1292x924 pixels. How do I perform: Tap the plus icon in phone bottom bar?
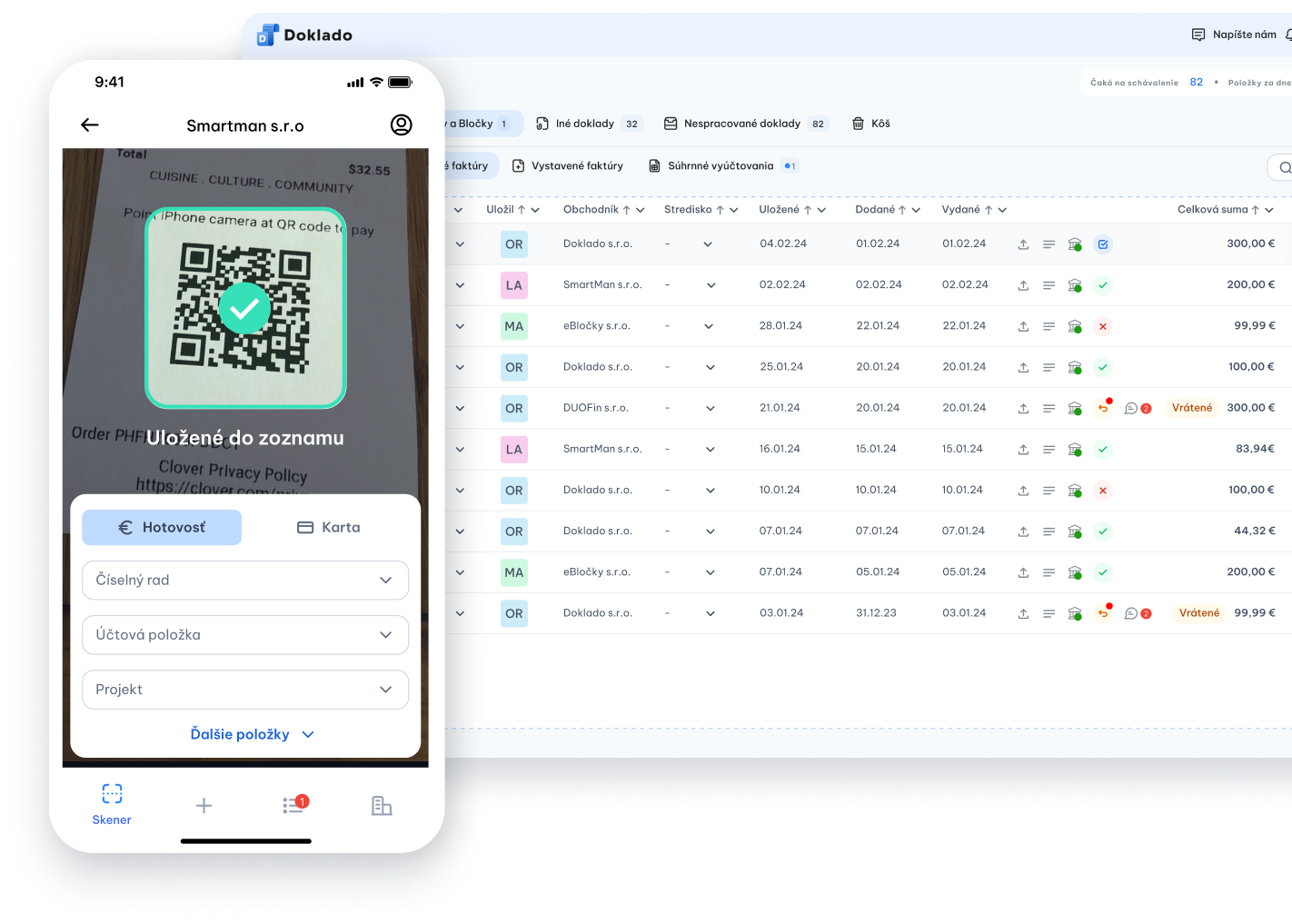tap(204, 806)
